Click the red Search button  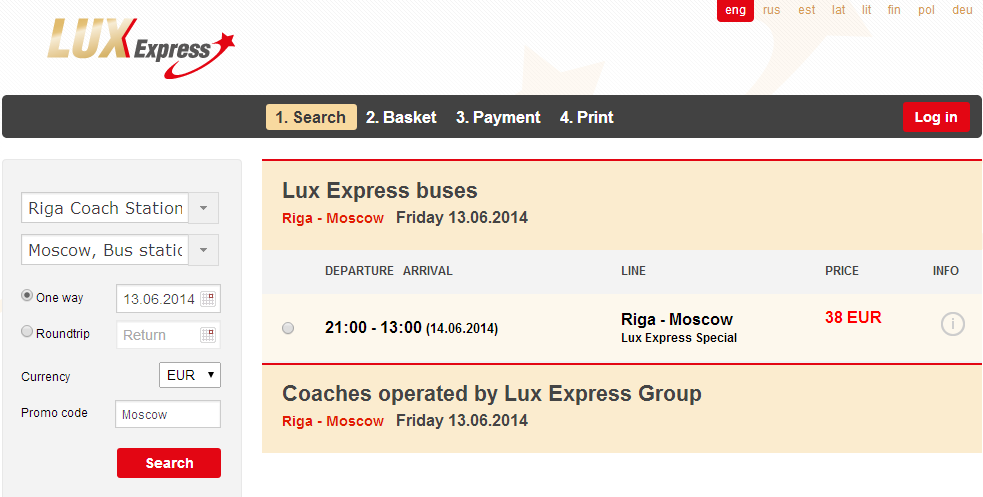[x=169, y=463]
